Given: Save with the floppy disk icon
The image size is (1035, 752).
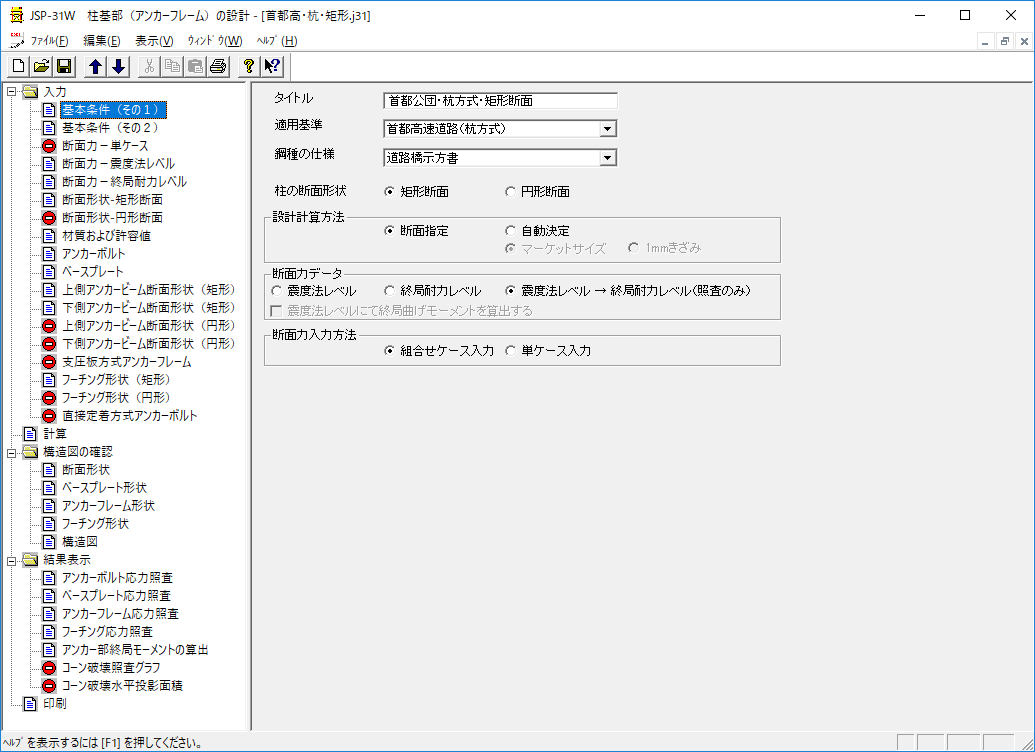Looking at the screenshot, I should [x=63, y=67].
